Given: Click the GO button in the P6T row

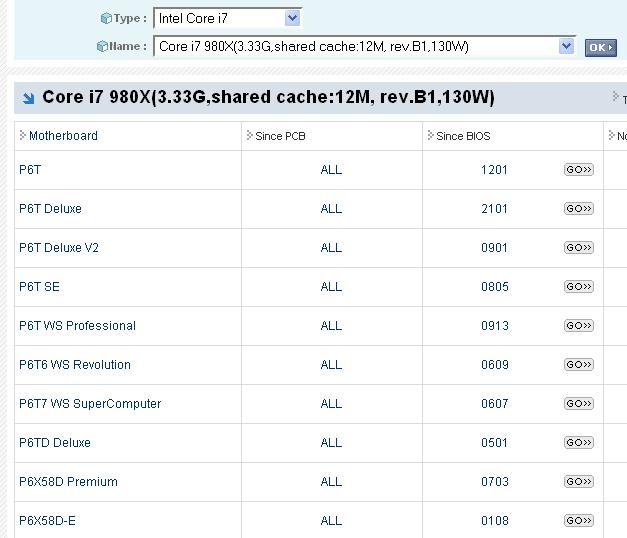Looking at the screenshot, I should [x=579, y=170].
